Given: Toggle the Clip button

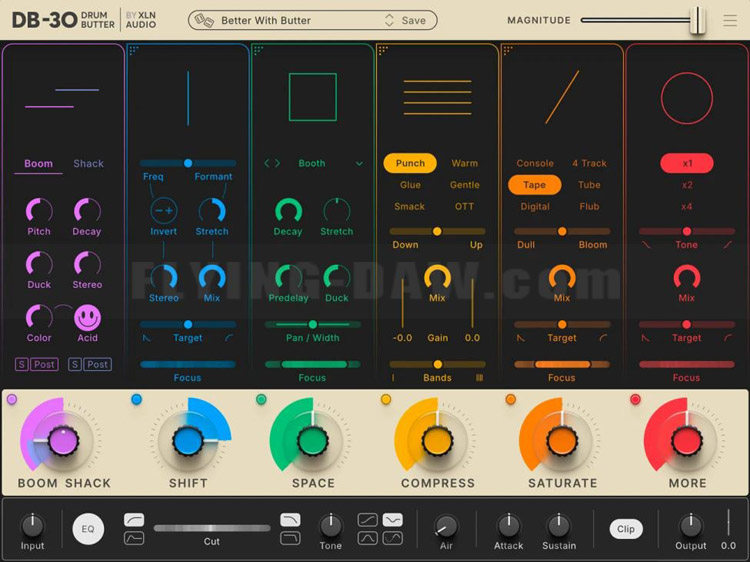Looking at the screenshot, I should click(626, 529).
